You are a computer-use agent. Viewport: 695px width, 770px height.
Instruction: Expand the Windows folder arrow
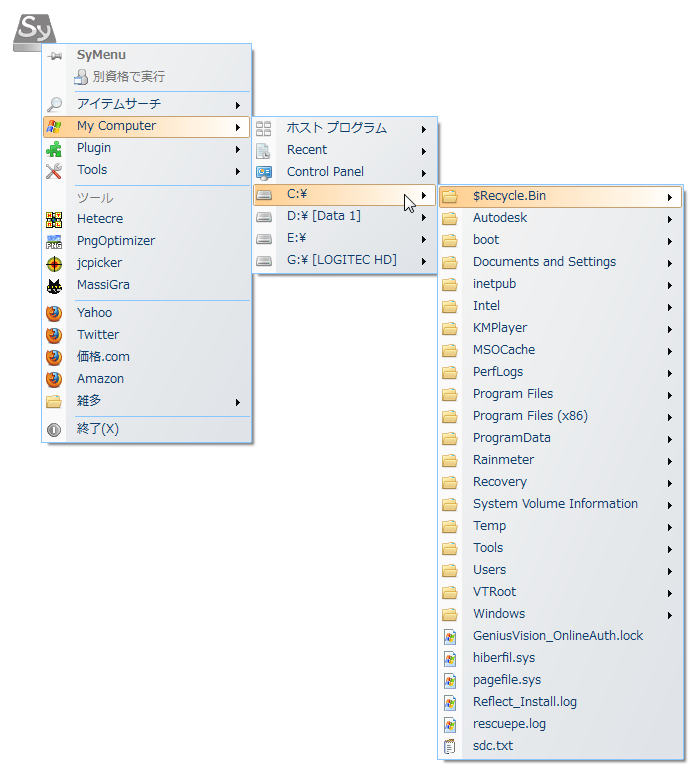pos(670,615)
